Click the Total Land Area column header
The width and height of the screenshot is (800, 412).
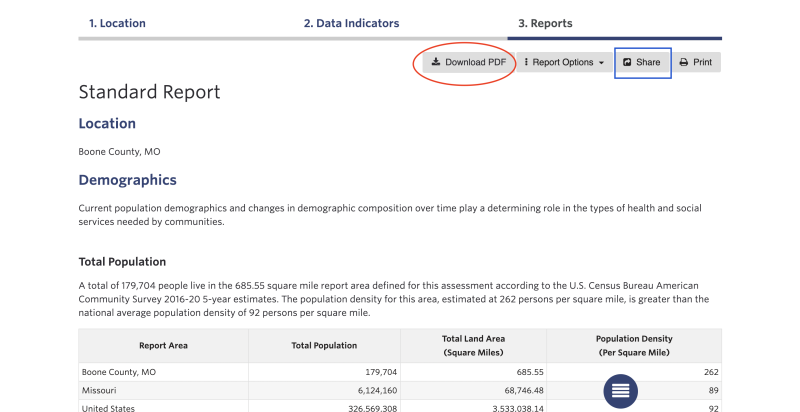pyautogui.click(x=475, y=346)
